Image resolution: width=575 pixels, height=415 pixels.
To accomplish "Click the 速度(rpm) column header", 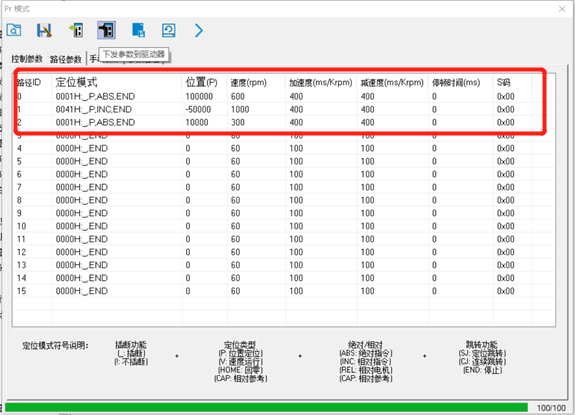I will click(x=249, y=82).
